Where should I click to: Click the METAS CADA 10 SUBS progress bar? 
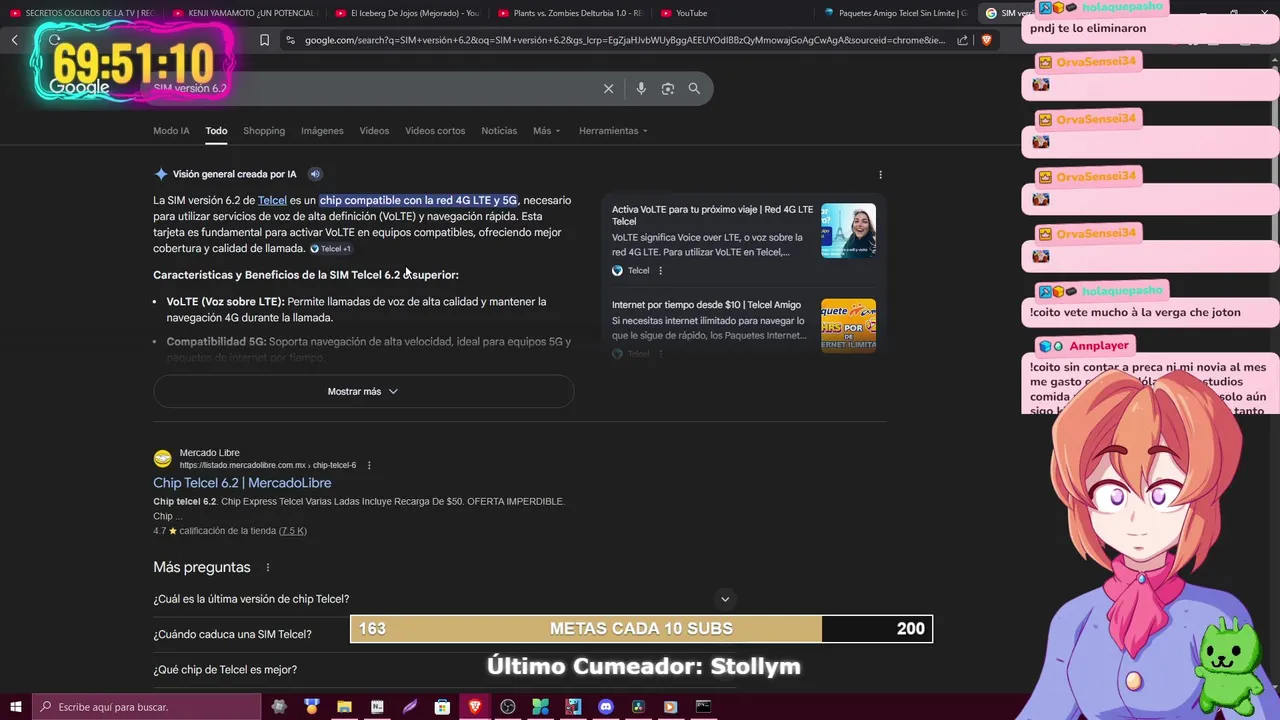coord(641,628)
